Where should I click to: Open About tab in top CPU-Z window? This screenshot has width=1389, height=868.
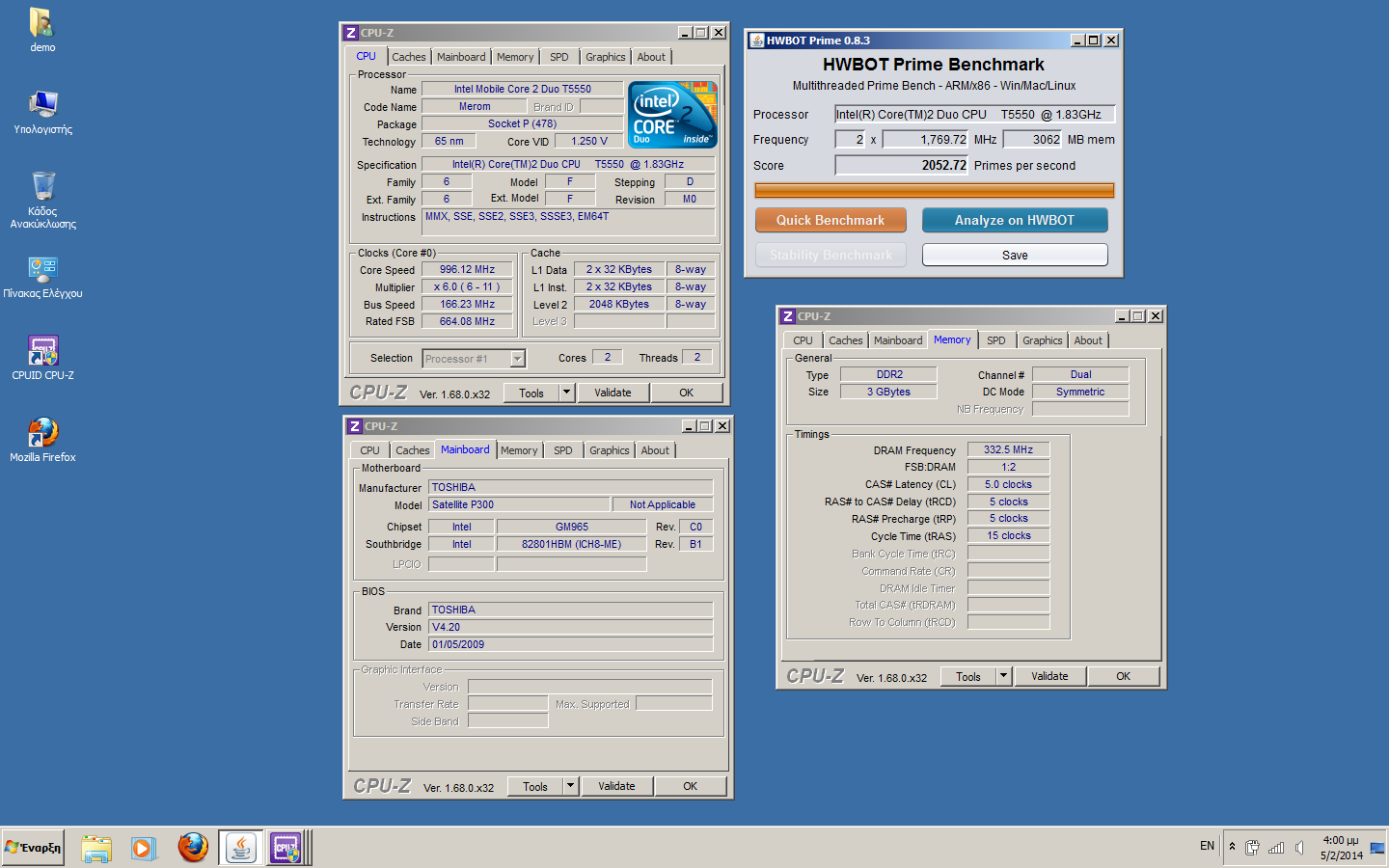(651, 57)
